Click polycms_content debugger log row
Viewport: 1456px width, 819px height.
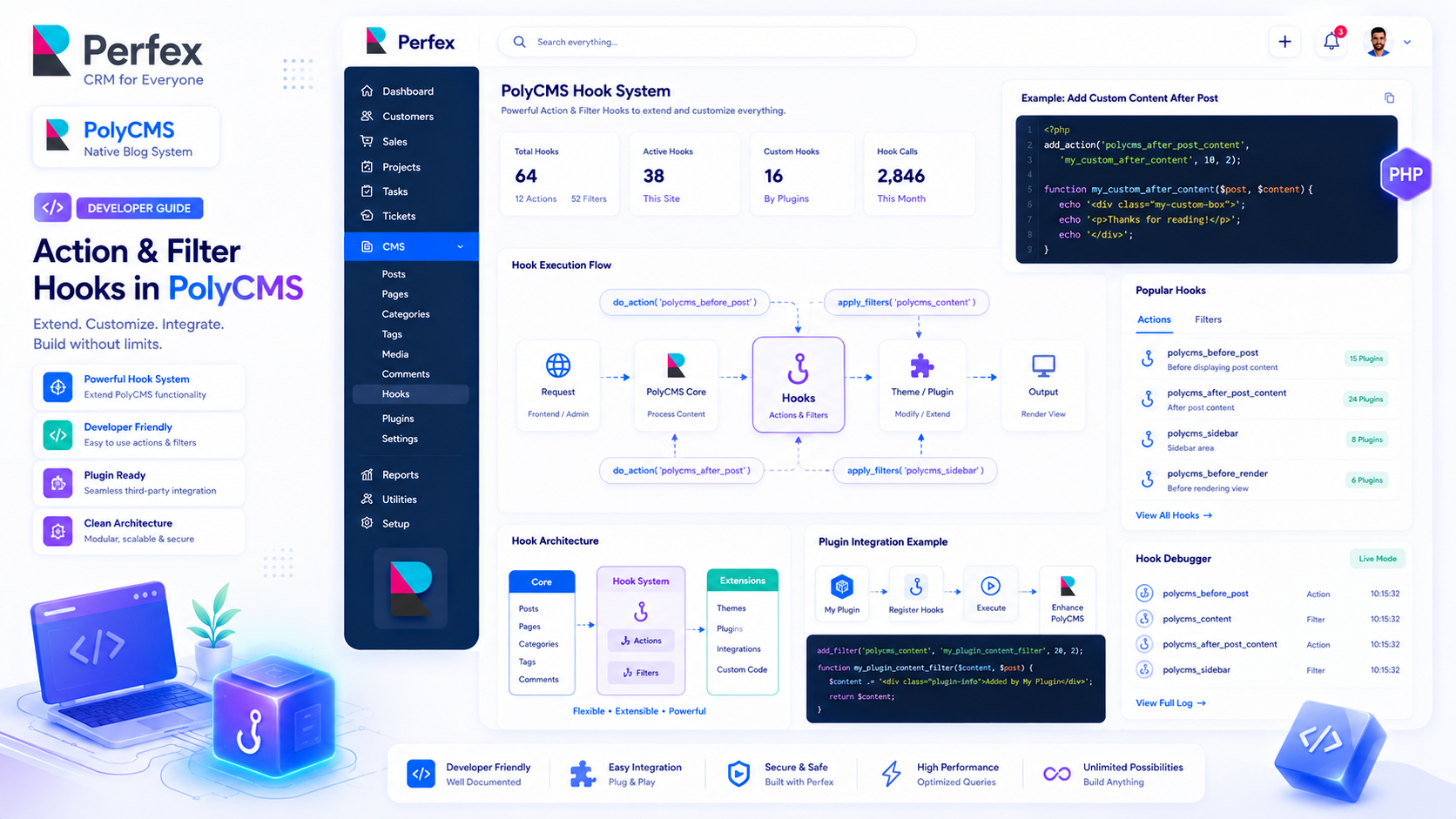tap(1267, 620)
